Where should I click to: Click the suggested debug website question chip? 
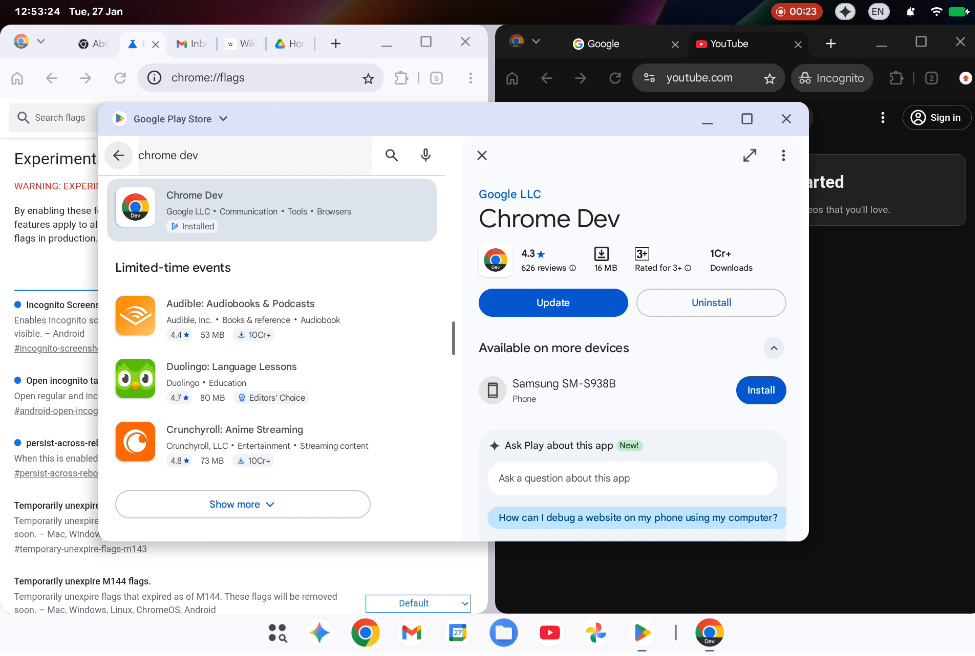click(637, 517)
